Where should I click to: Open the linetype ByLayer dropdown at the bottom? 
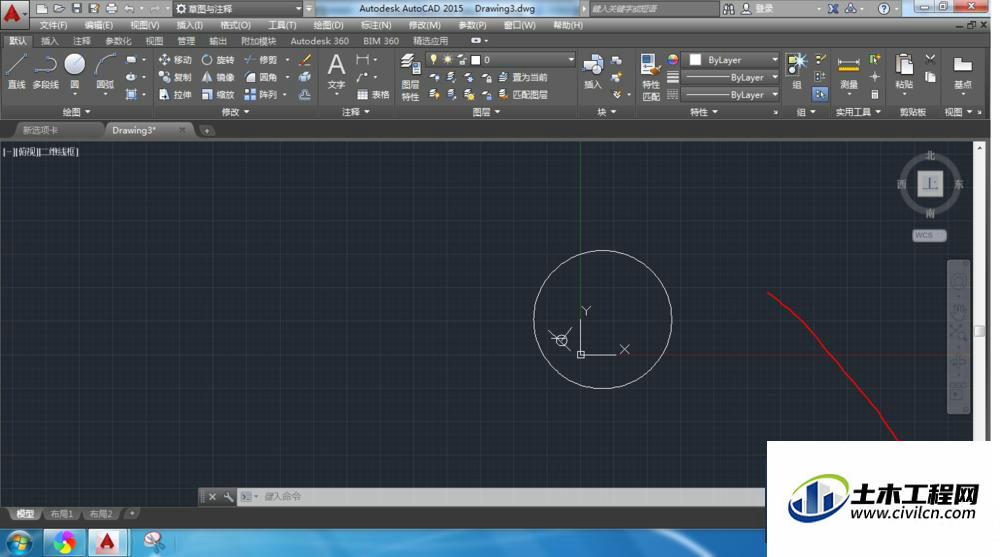click(732, 94)
